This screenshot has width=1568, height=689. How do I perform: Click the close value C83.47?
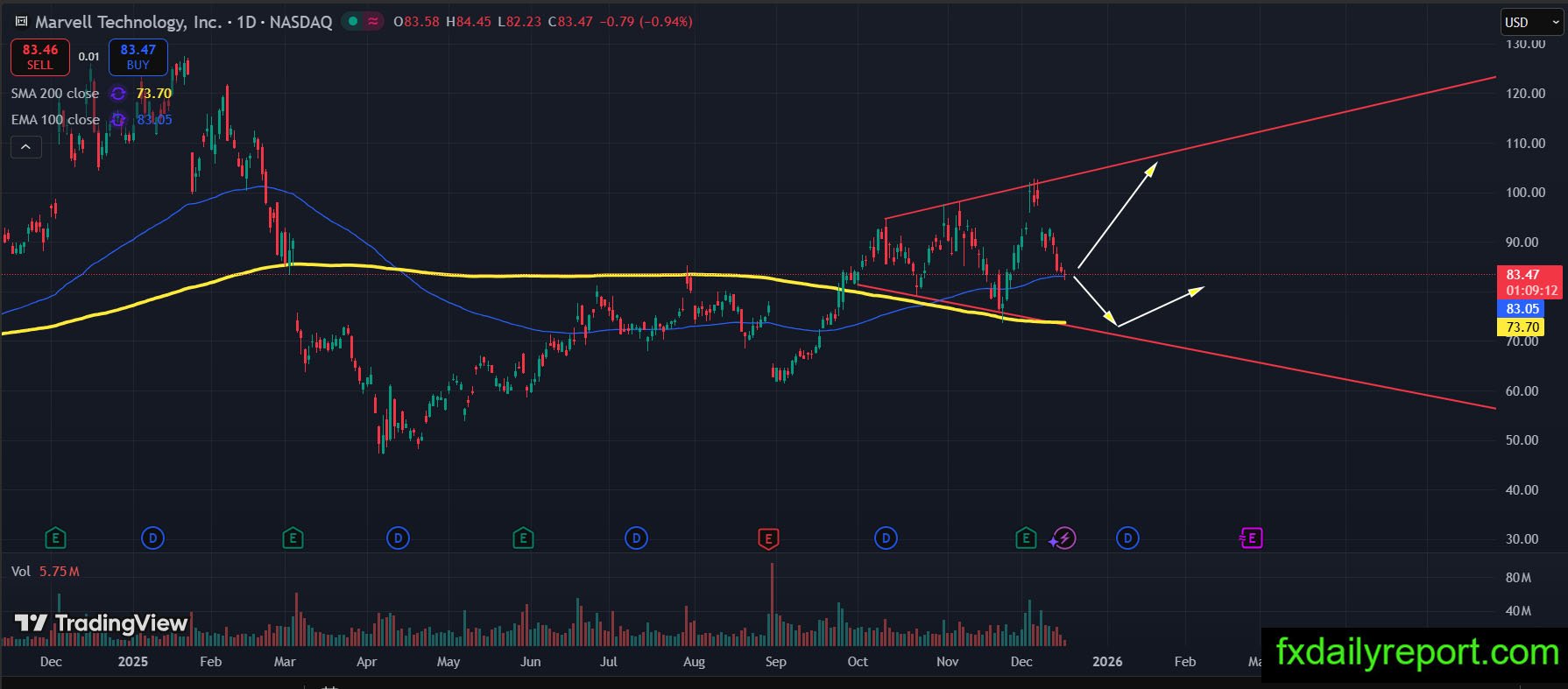tap(571, 22)
